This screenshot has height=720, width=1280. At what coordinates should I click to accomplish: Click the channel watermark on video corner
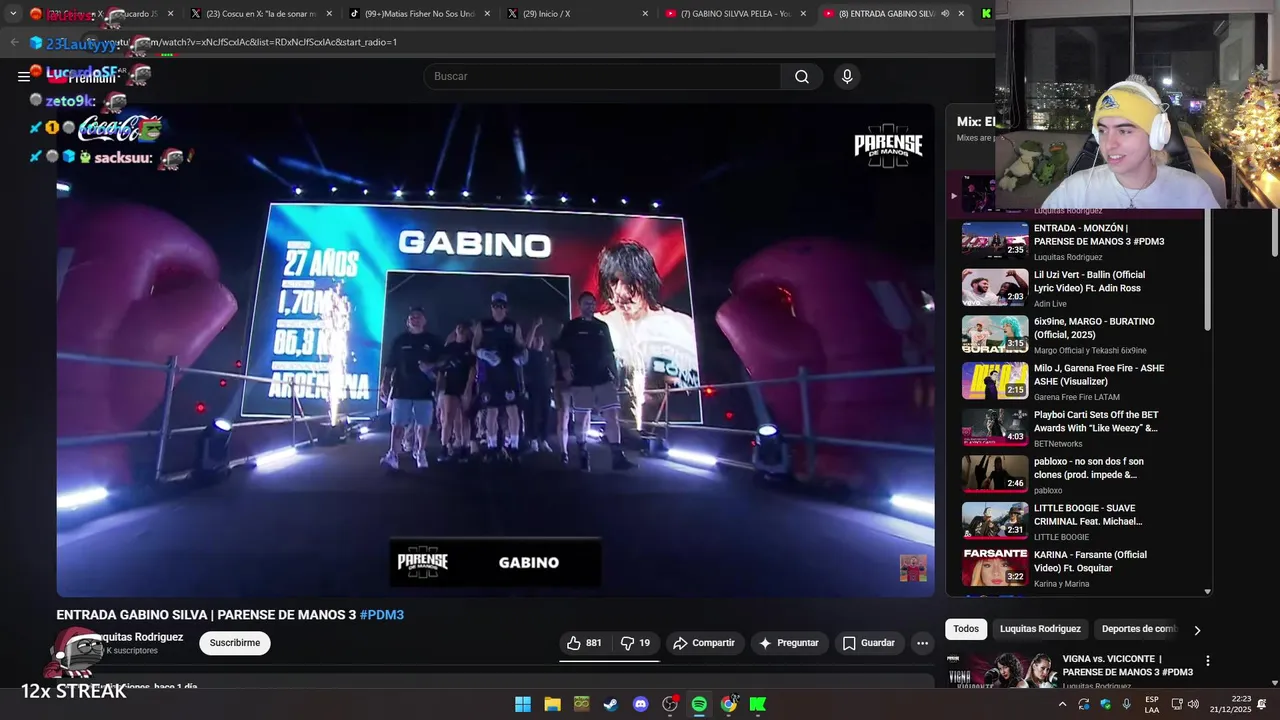pos(913,568)
